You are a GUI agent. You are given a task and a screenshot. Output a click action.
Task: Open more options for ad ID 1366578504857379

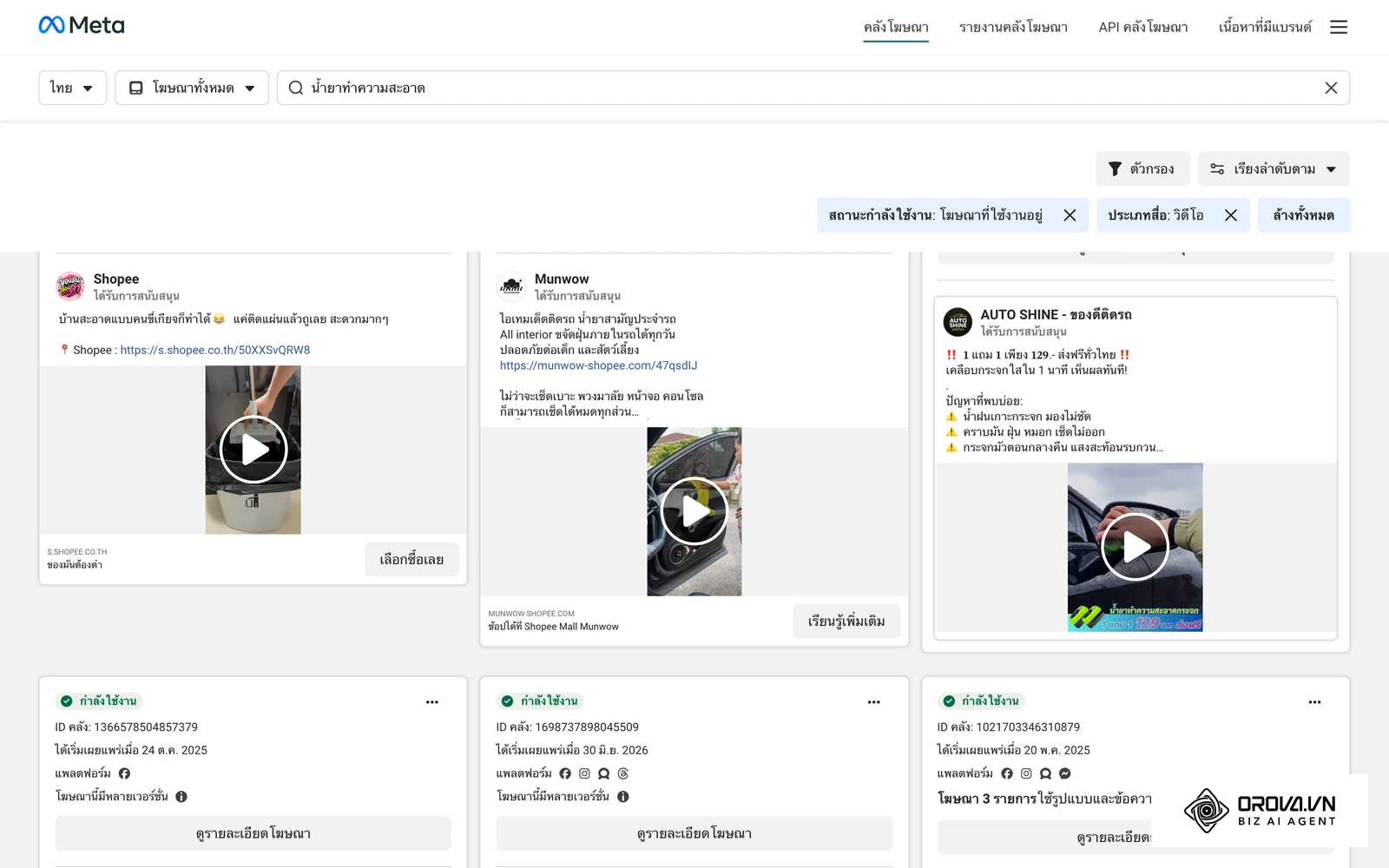click(x=432, y=702)
